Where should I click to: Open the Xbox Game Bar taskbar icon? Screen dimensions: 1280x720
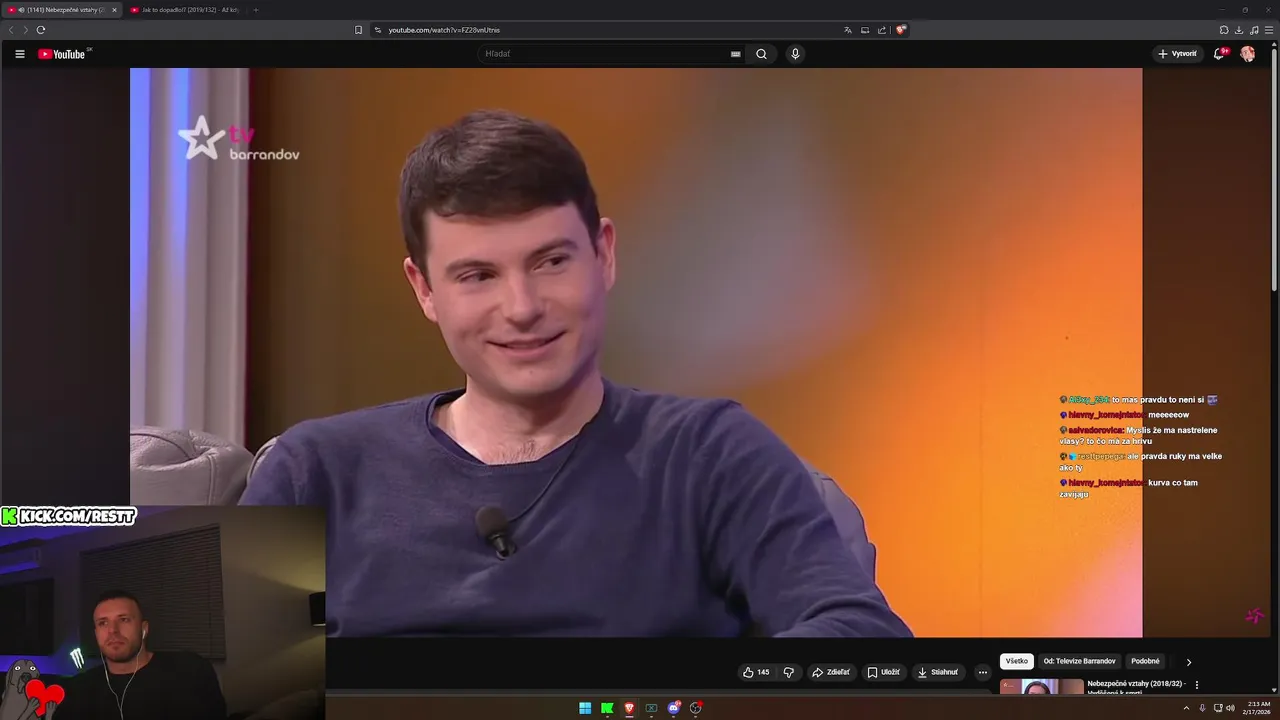tap(651, 708)
